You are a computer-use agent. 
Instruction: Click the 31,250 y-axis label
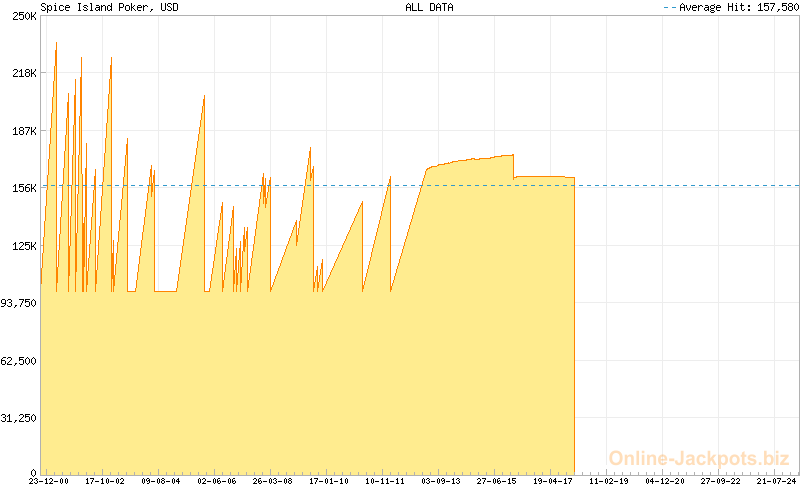pyautogui.click(x=20, y=418)
